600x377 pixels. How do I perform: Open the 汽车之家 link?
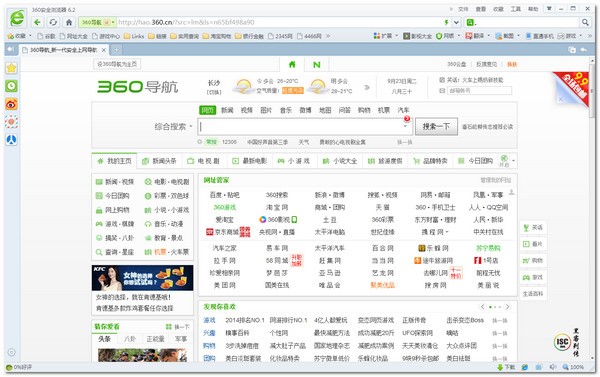225,248
